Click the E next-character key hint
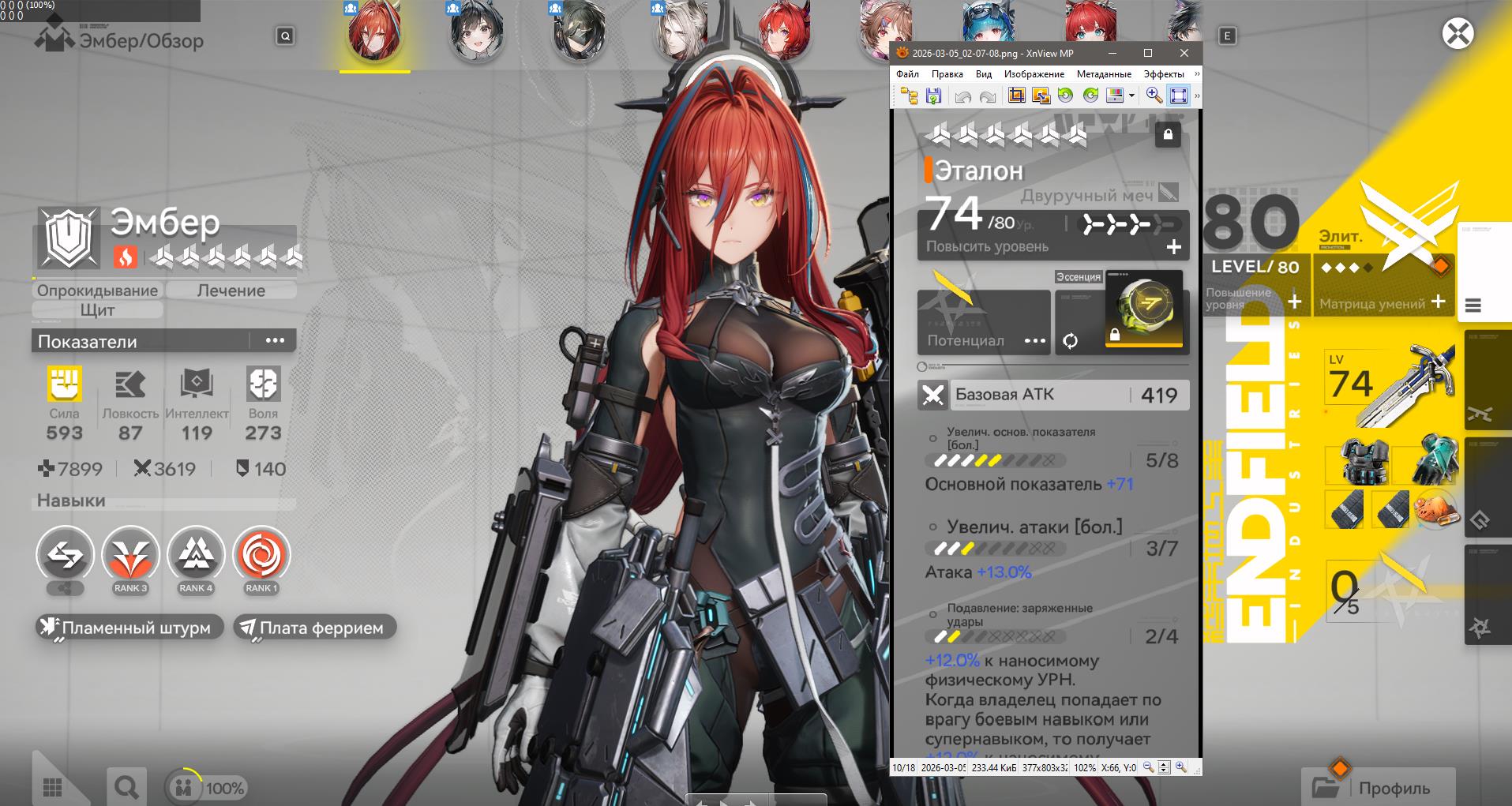This screenshot has width=1512, height=806. tap(1227, 36)
